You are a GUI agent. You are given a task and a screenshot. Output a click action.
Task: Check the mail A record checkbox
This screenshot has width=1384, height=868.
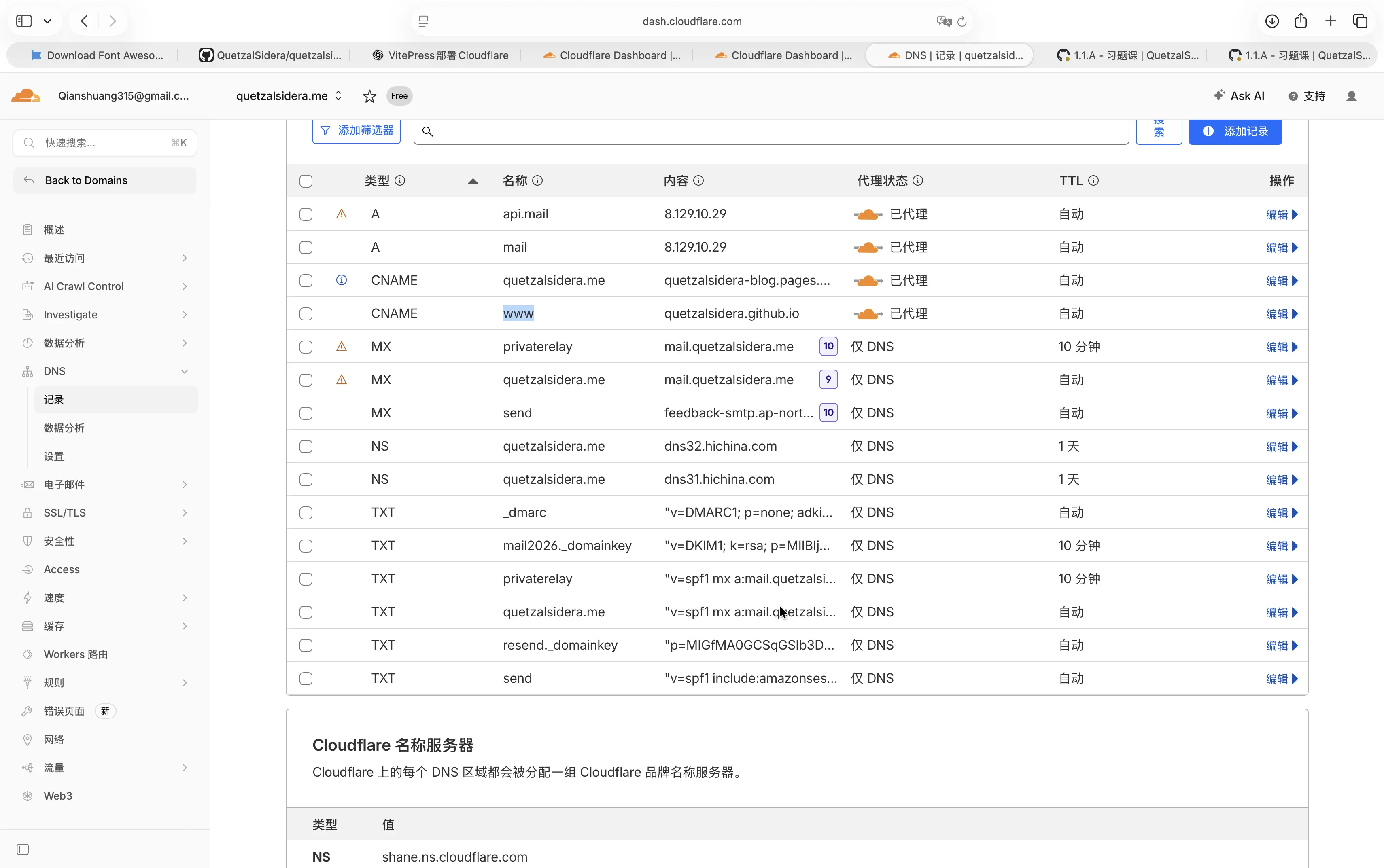point(306,248)
